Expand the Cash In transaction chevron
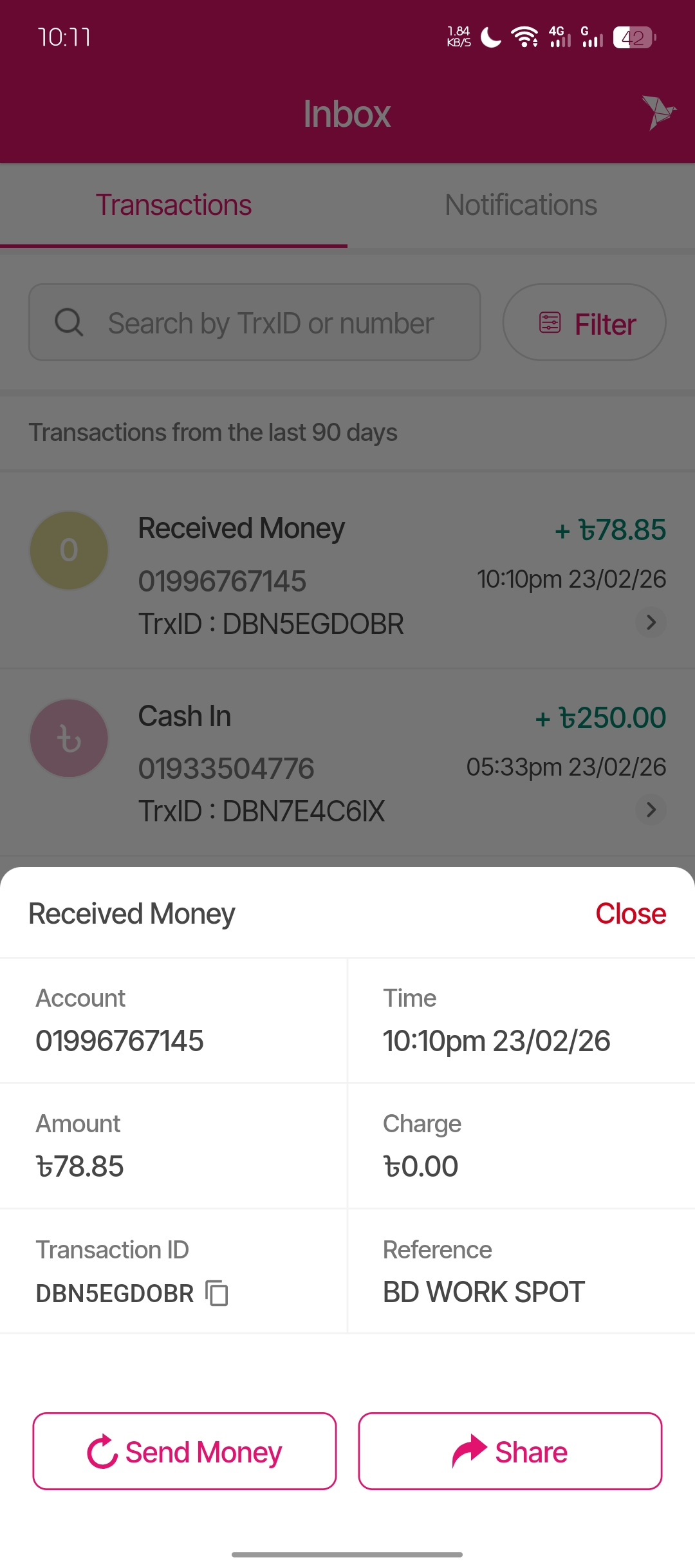This screenshot has height=1568, width=695. [651, 810]
